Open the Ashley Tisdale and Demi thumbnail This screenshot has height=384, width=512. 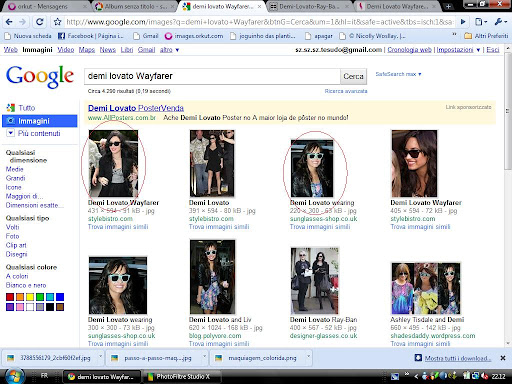(x=426, y=288)
